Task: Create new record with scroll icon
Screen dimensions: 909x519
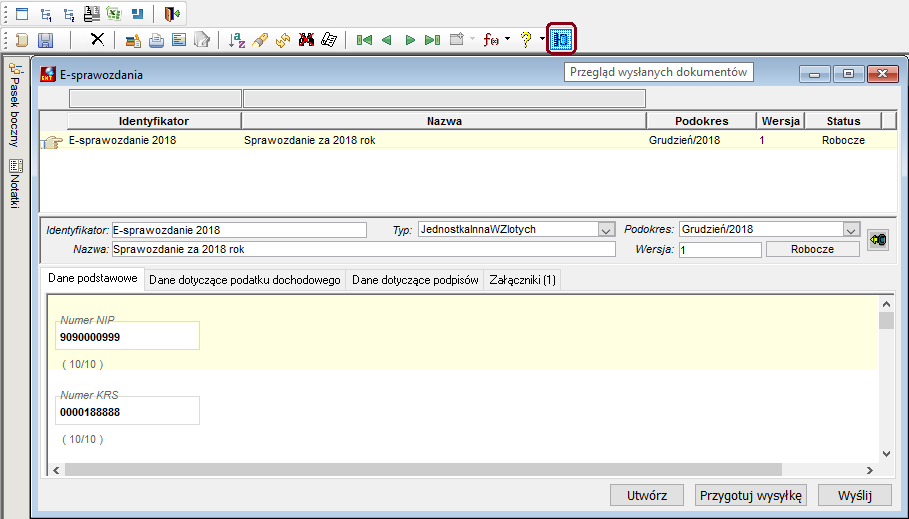Action: 22,40
